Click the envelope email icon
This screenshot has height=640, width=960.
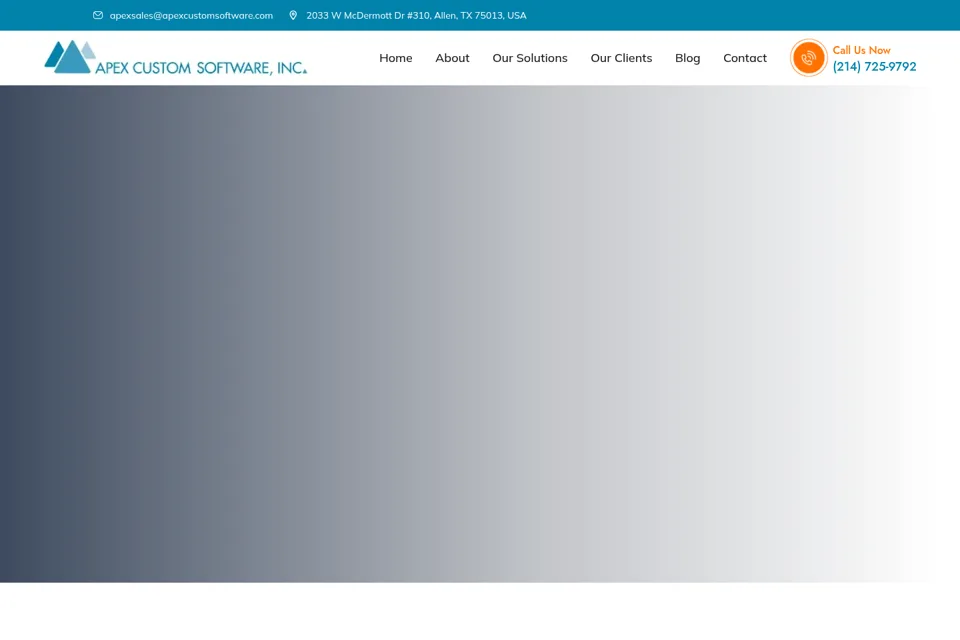[98, 15]
